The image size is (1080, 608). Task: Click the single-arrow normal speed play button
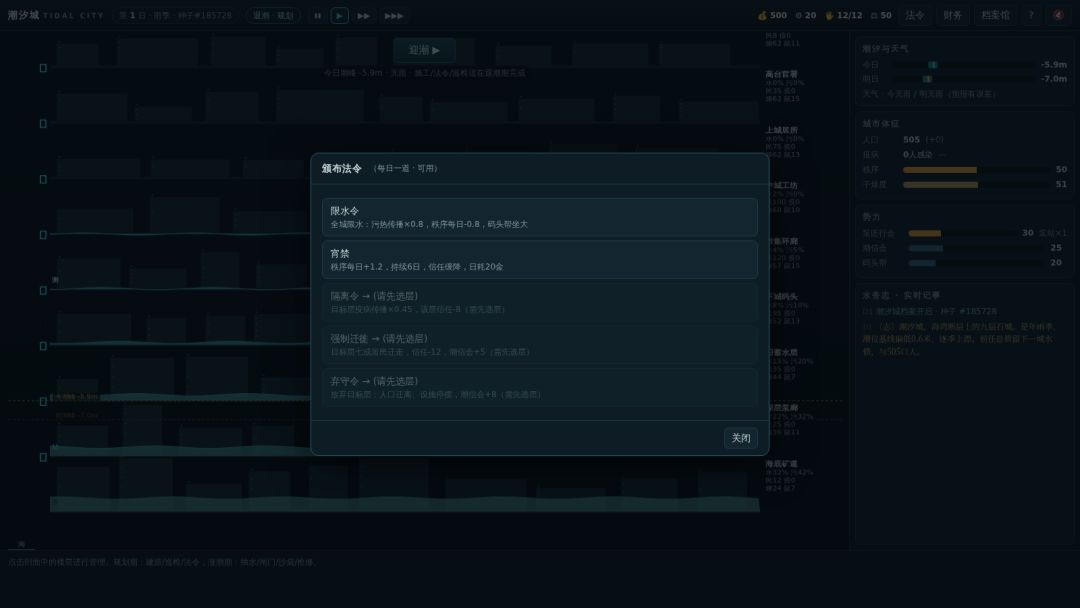pos(340,15)
